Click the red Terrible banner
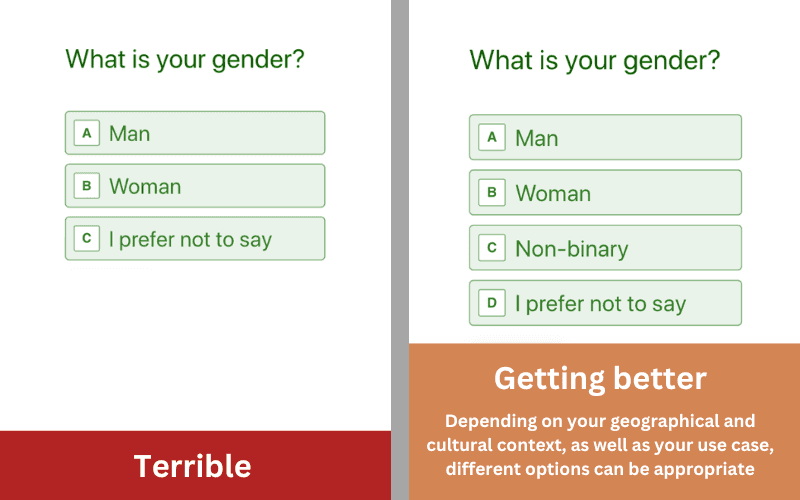Screen dimensions: 800x500 pyautogui.click(x=195, y=465)
